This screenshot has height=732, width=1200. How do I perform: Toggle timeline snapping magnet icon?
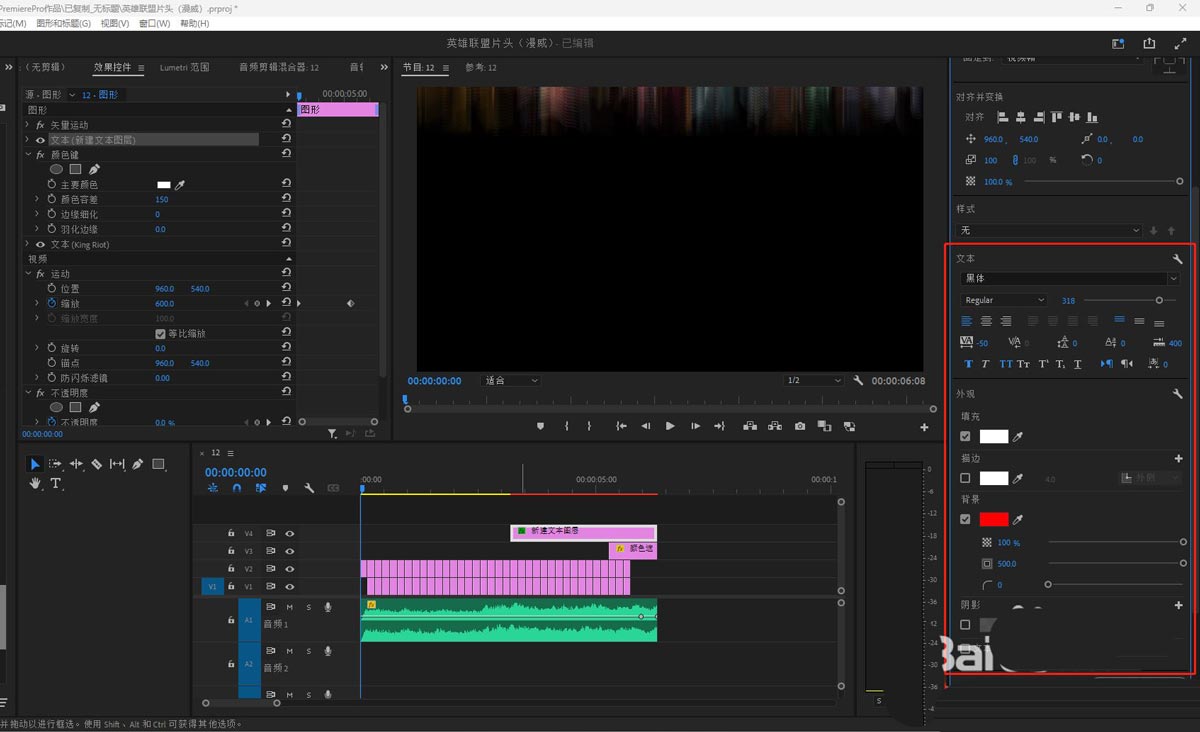click(237, 488)
